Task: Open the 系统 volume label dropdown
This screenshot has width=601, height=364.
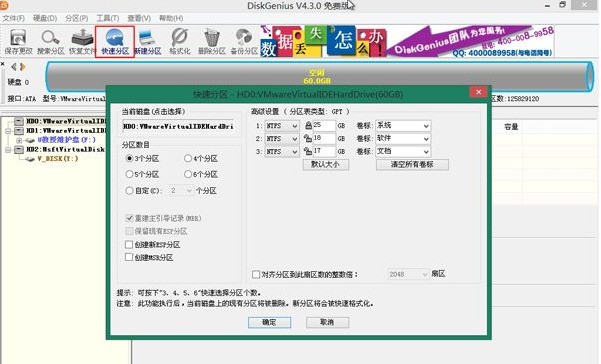Action: (403, 126)
